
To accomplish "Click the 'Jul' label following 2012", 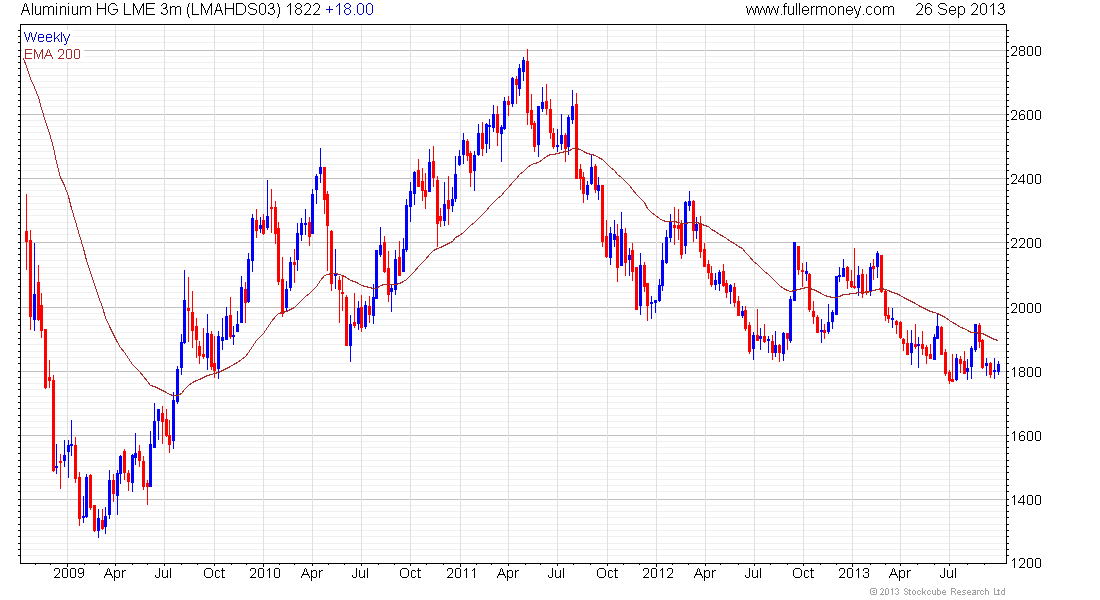I will coord(753,573).
